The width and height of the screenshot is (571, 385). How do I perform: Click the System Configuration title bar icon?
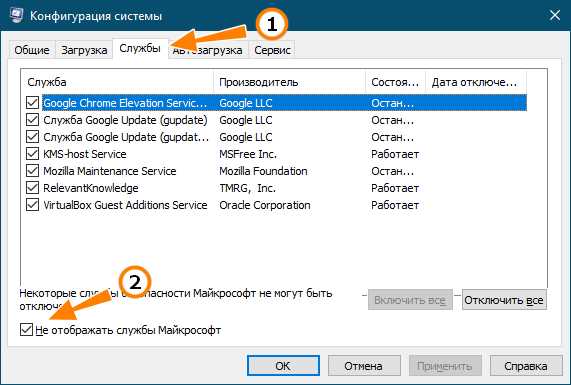[x=16, y=15]
